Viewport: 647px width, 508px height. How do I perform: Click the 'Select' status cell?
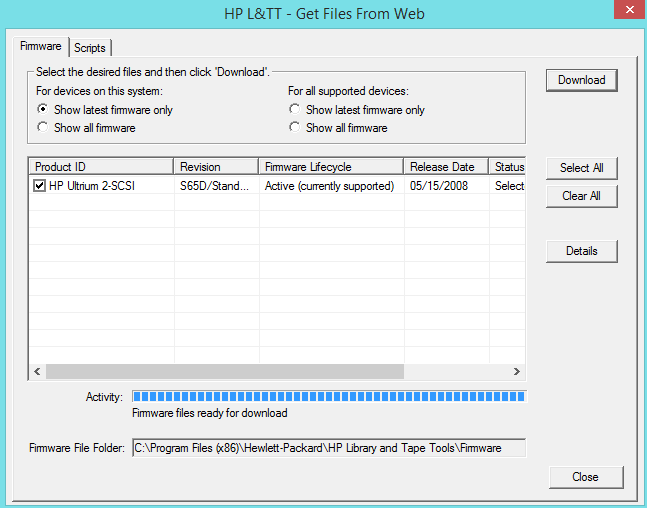point(509,186)
